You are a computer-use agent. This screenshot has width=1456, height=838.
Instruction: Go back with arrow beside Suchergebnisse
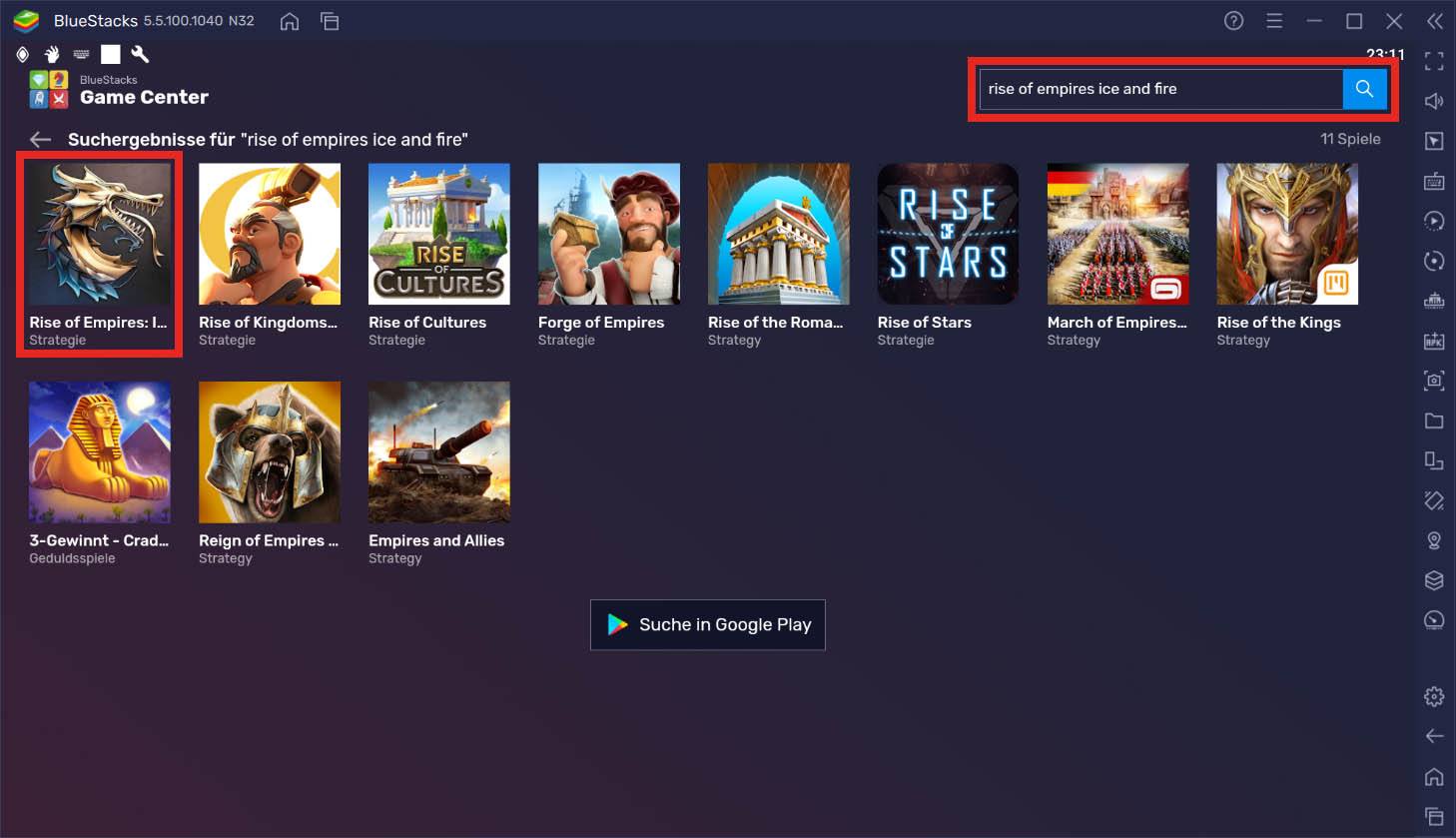pos(40,140)
